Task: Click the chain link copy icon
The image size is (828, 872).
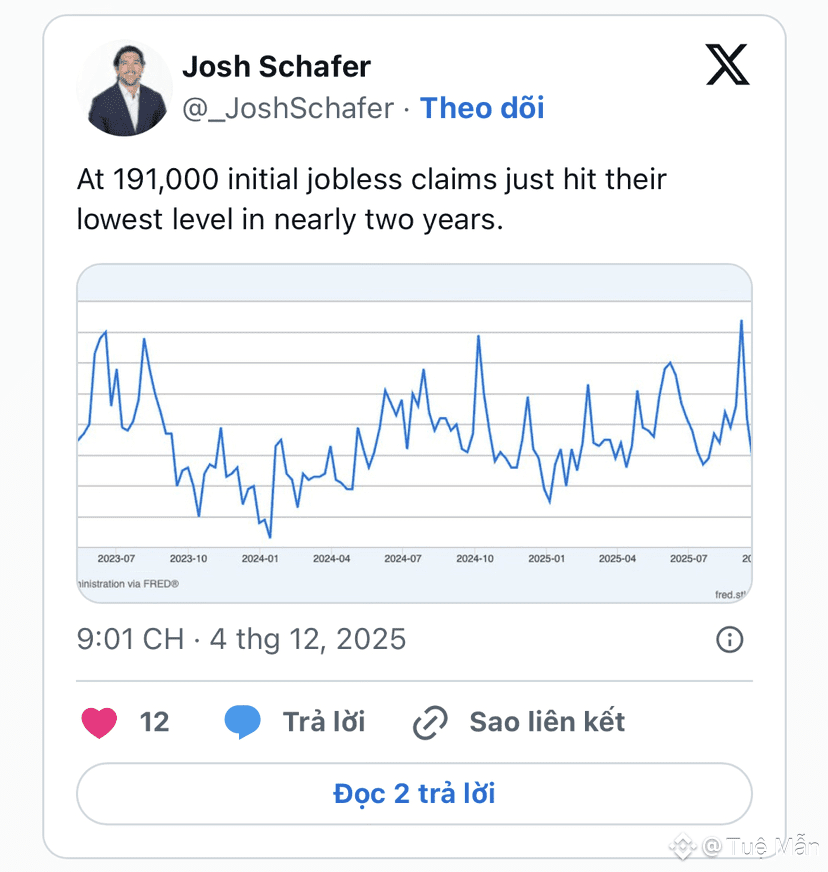Action: (x=430, y=722)
